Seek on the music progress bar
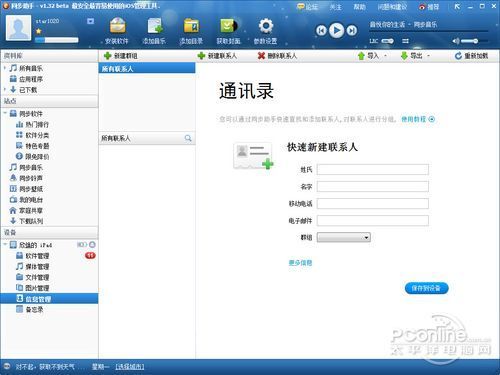Screen dimensions: 500x375 tap(428, 32)
